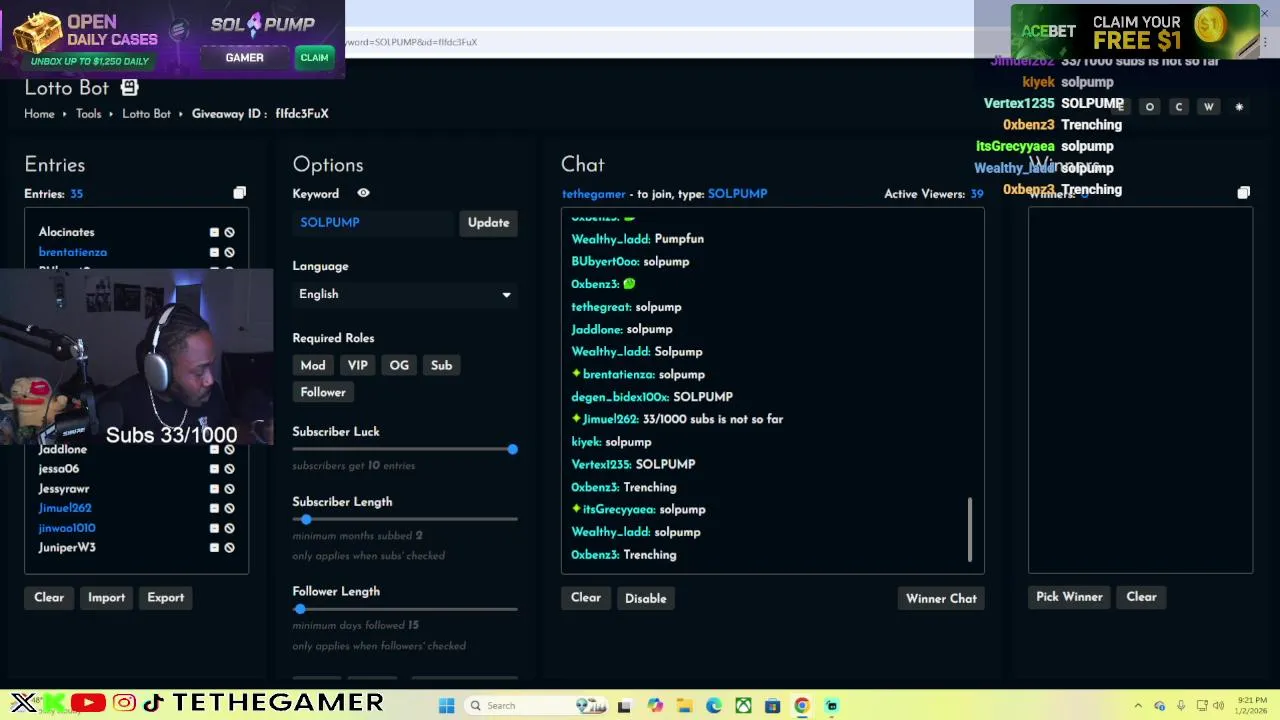Viewport: 1280px width, 720px height.
Task: Click the Lotto Bot dice icon in header
Action: click(129, 88)
